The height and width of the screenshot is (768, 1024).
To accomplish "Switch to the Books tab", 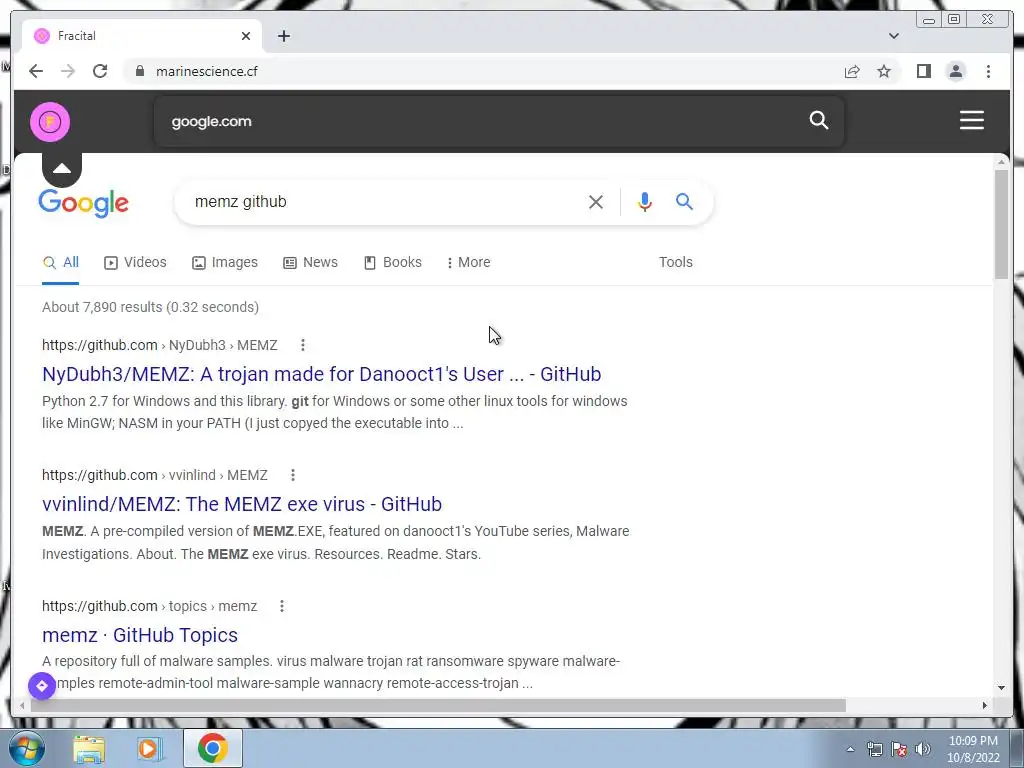I will click(392, 263).
